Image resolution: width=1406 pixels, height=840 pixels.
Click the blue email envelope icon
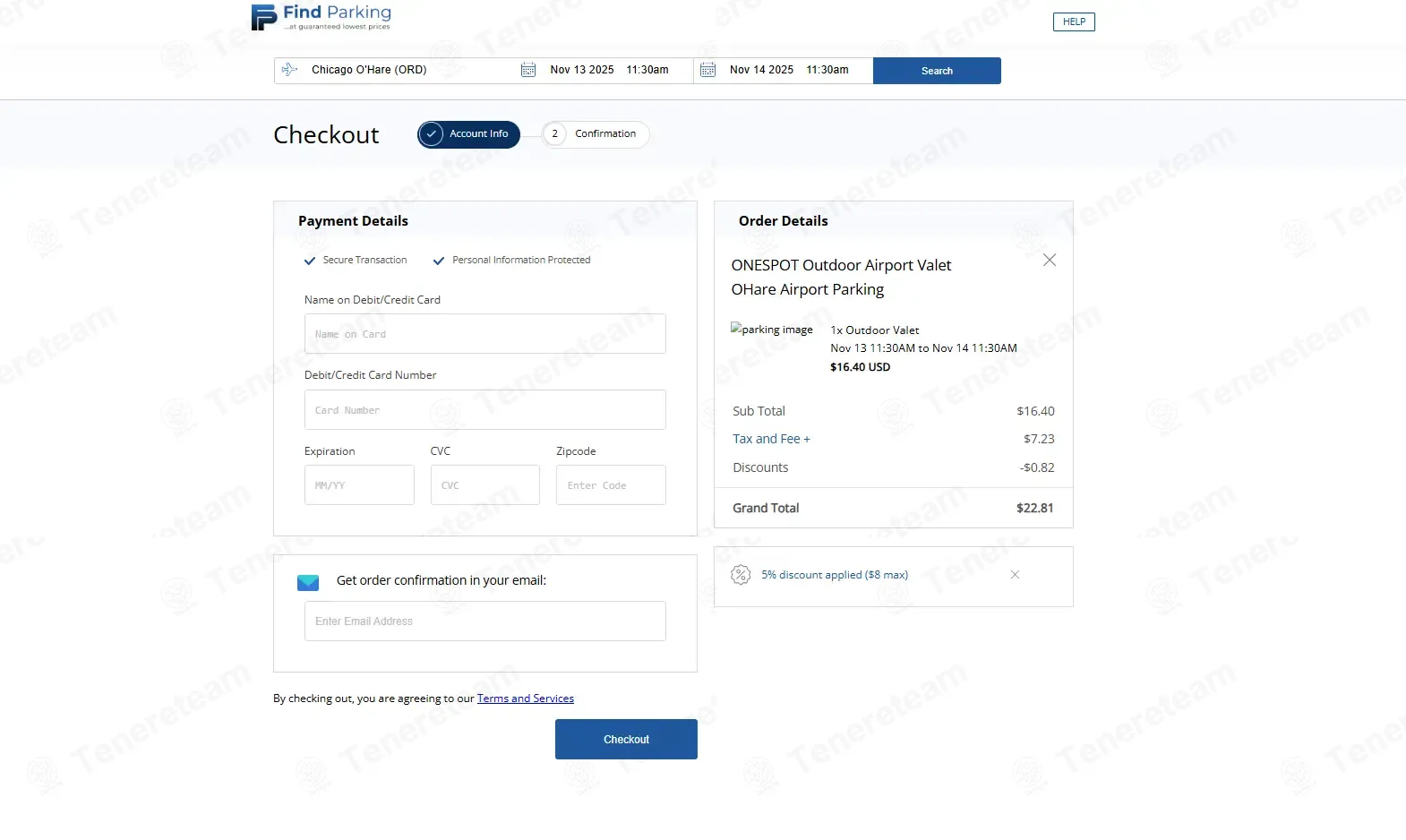308,582
